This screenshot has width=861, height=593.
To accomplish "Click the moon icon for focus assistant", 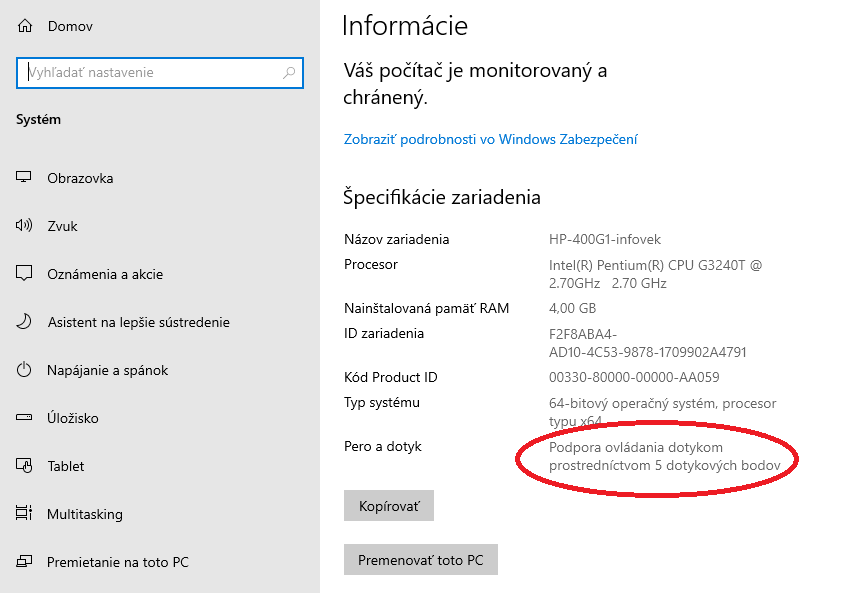I will [25, 322].
